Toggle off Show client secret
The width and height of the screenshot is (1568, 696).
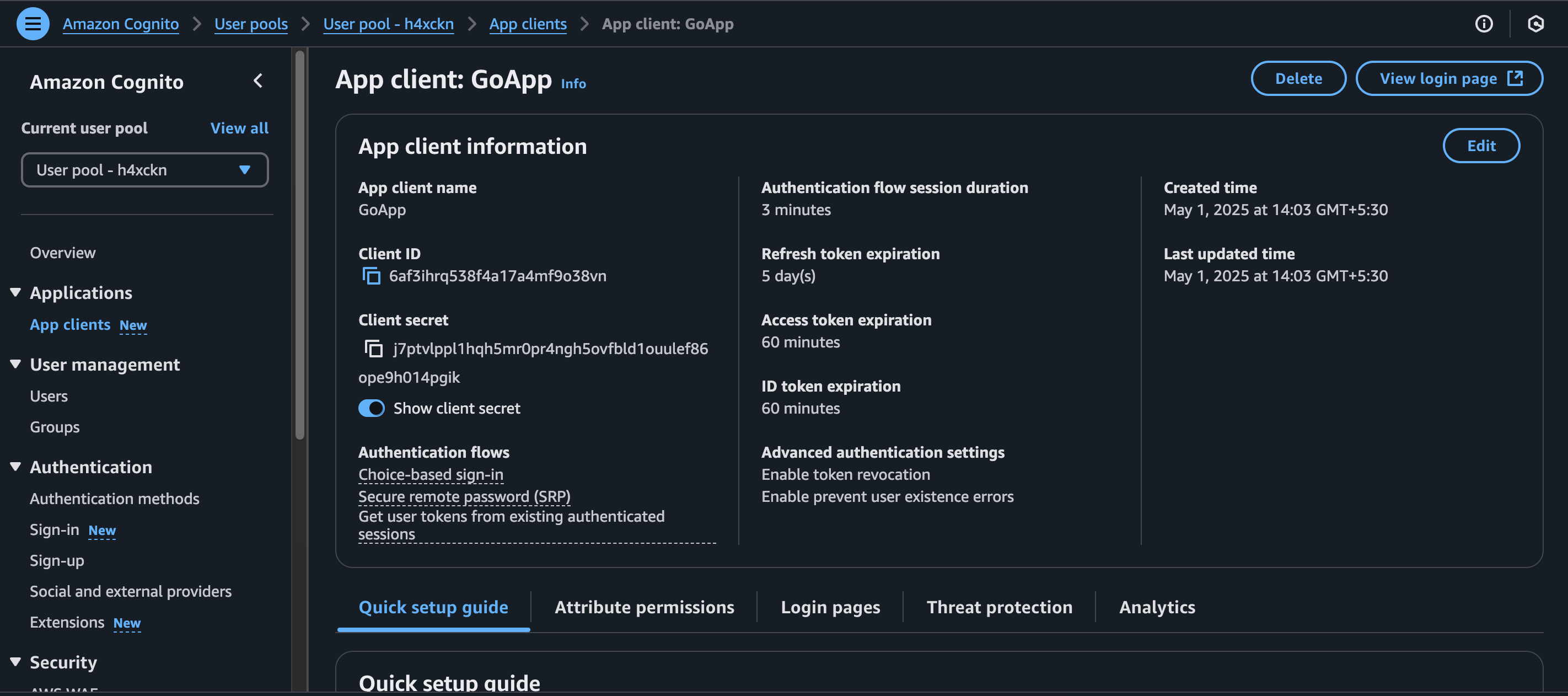point(371,408)
